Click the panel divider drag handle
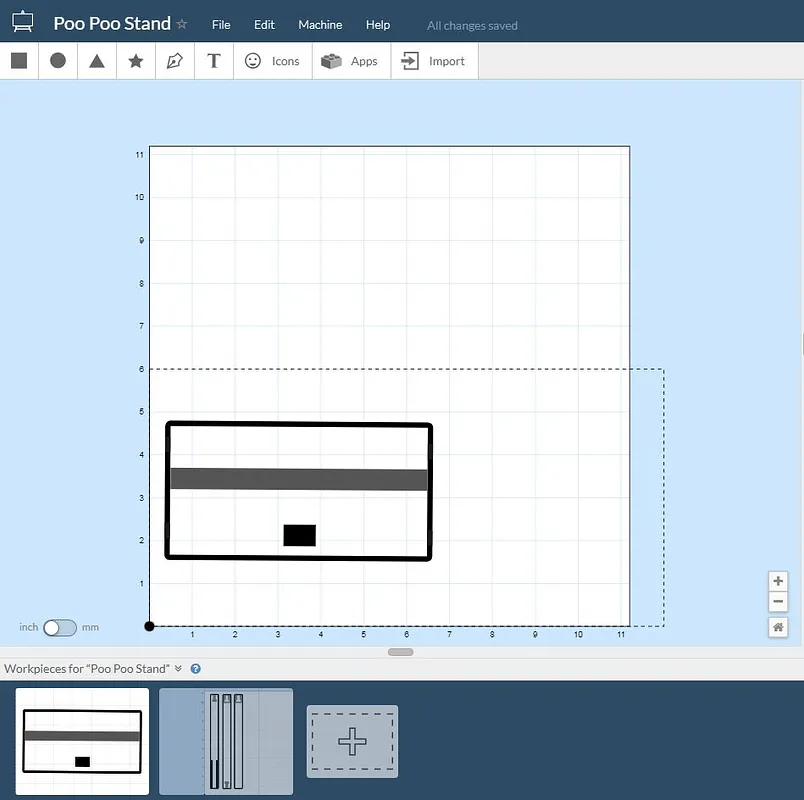Viewport: 804px width, 800px height. [x=401, y=652]
